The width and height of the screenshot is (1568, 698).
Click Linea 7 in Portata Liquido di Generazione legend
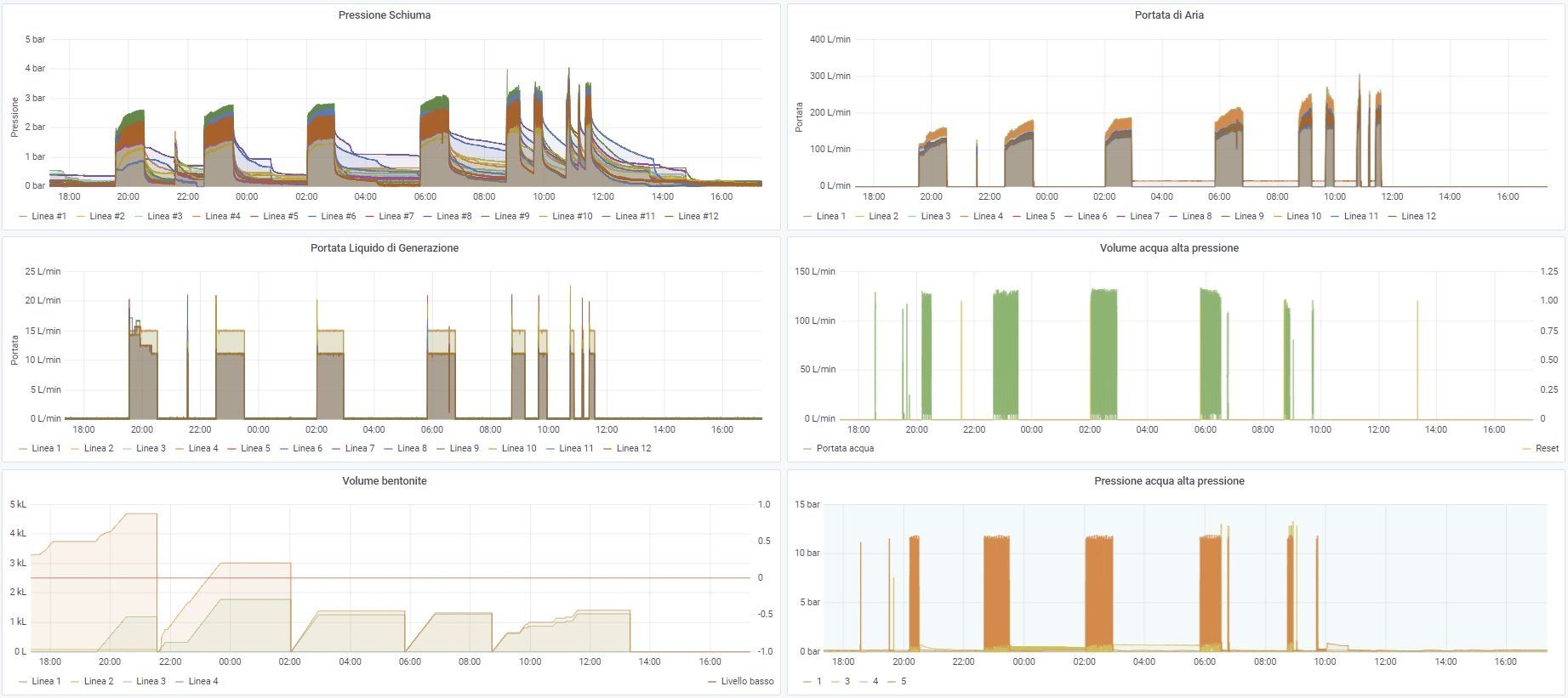pos(360,448)
